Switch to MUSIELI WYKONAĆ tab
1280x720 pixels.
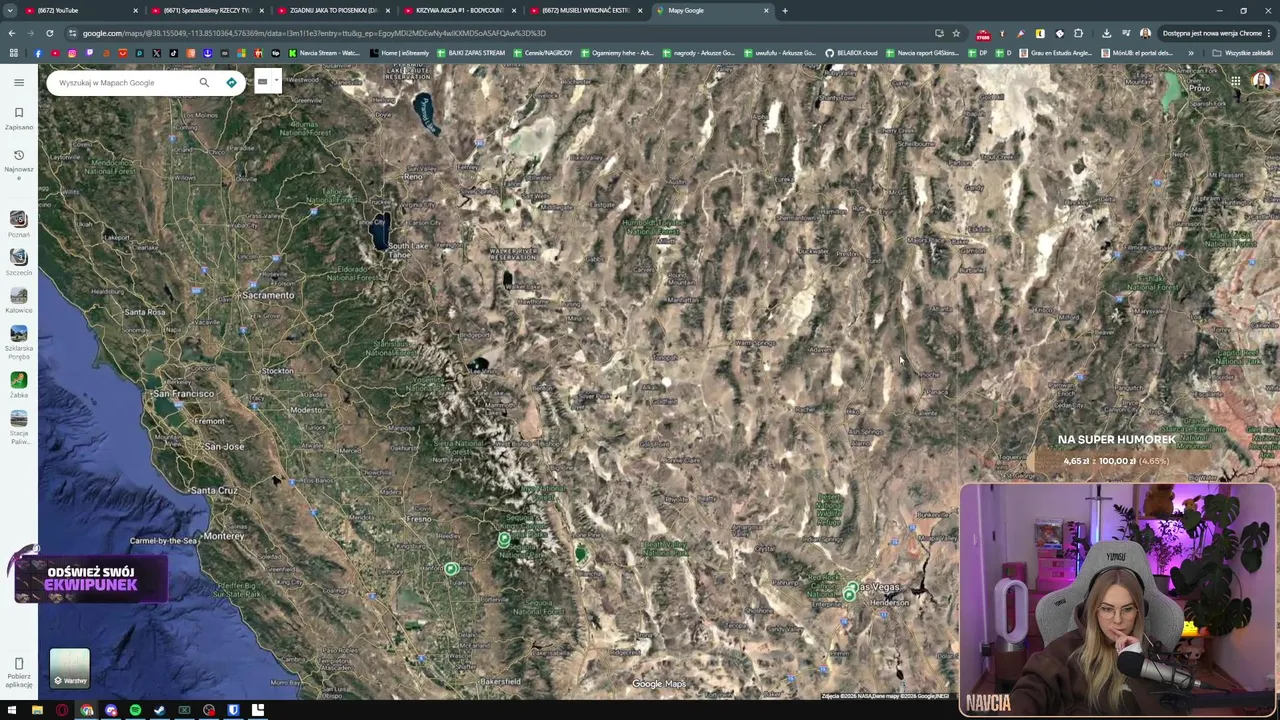coord(585,10)
